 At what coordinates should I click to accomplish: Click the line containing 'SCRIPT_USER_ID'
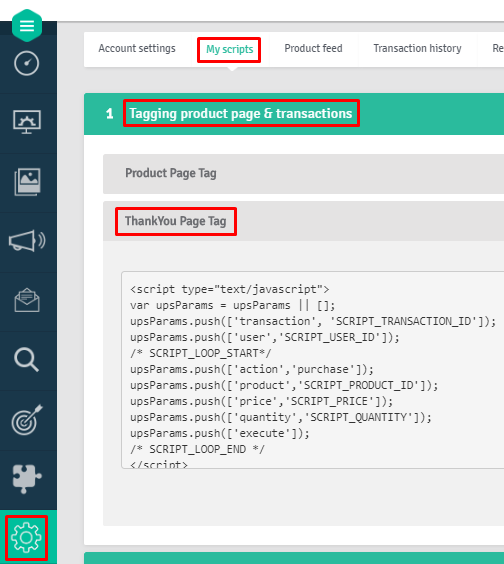point(265,337)
